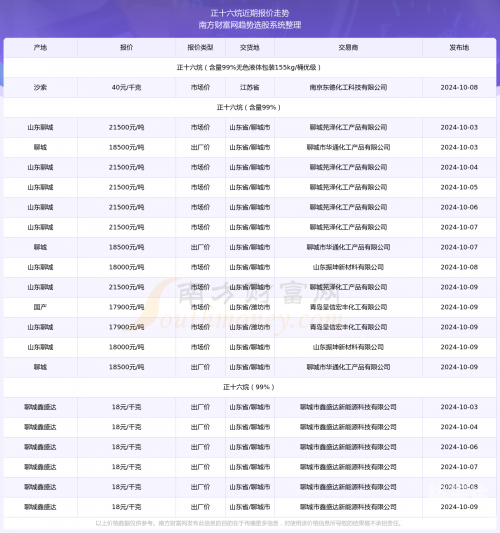Click 21500元/吨 in the 2024-10-09 row
This screenshot has width=500, height=533.
126,287
